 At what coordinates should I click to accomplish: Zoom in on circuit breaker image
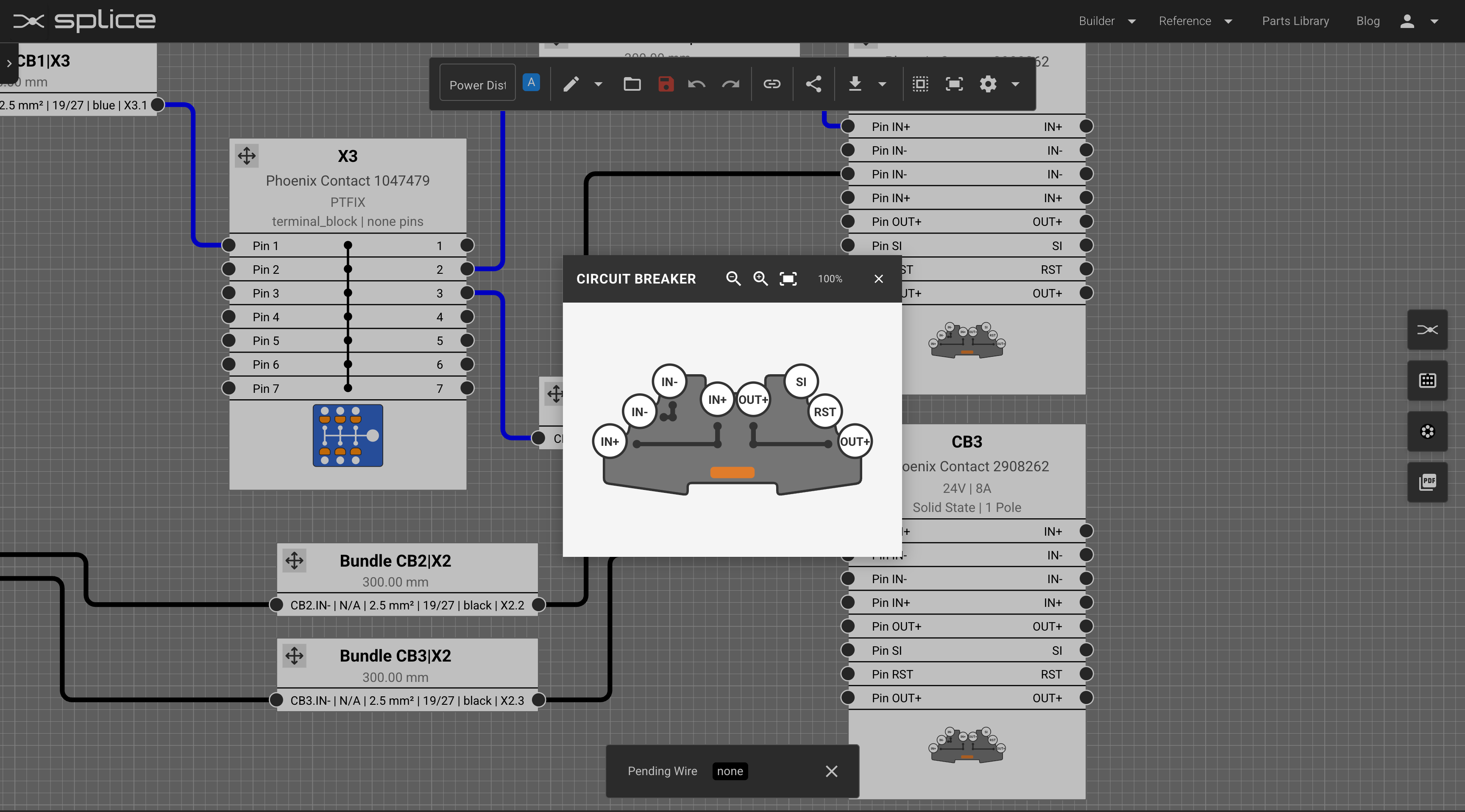[x=760, y=278]
